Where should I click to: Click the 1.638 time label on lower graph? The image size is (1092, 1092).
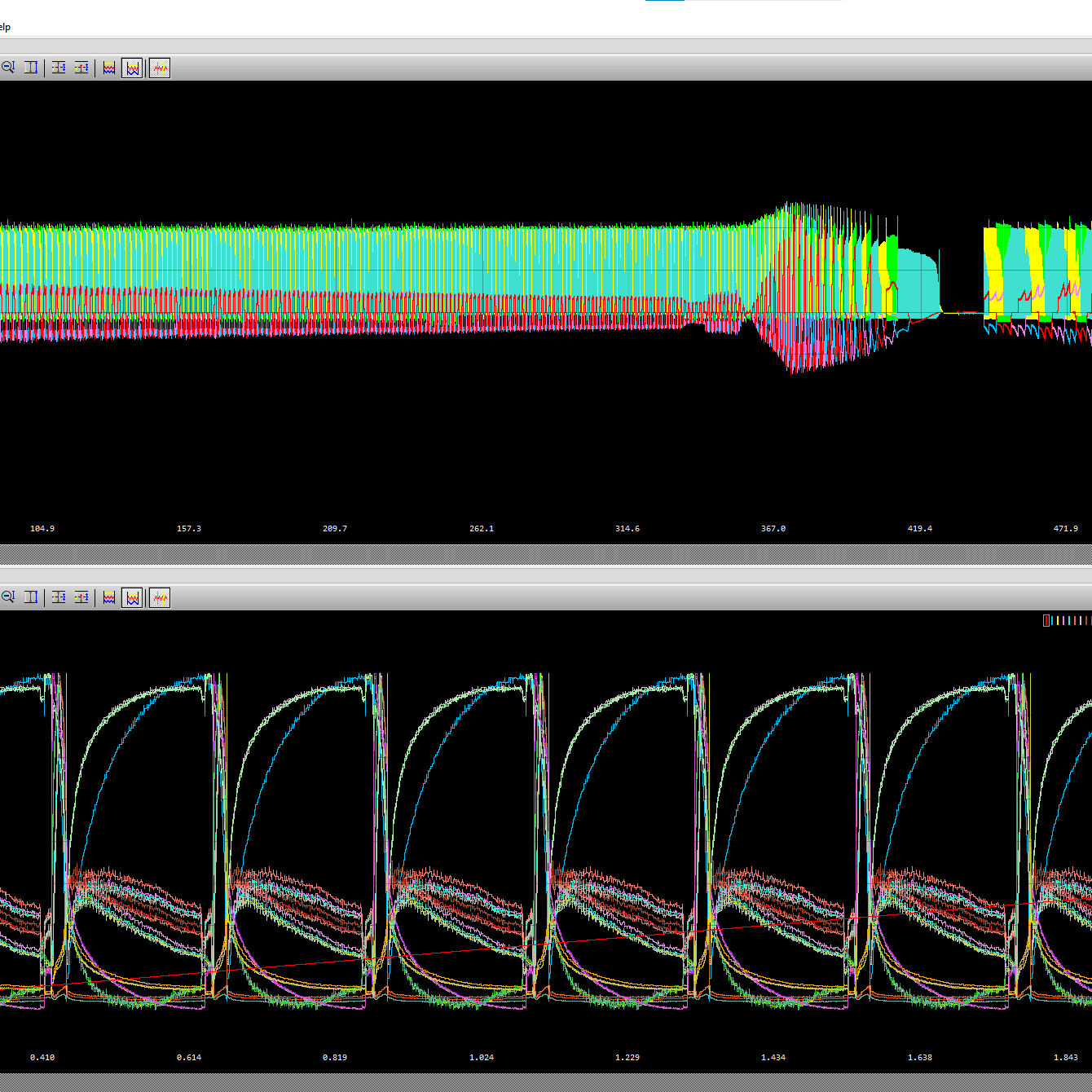[x=920, y=1057]
